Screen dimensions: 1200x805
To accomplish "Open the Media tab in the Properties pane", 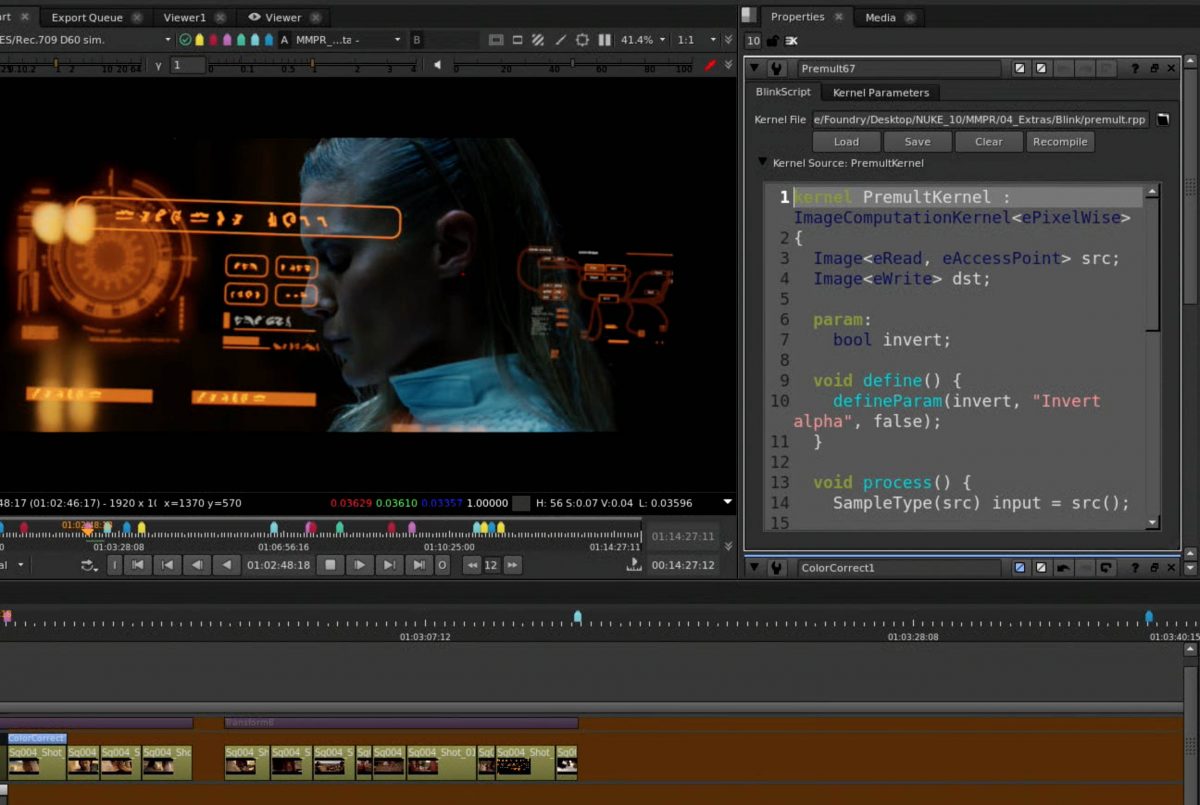I will click(x=878, y=17).
